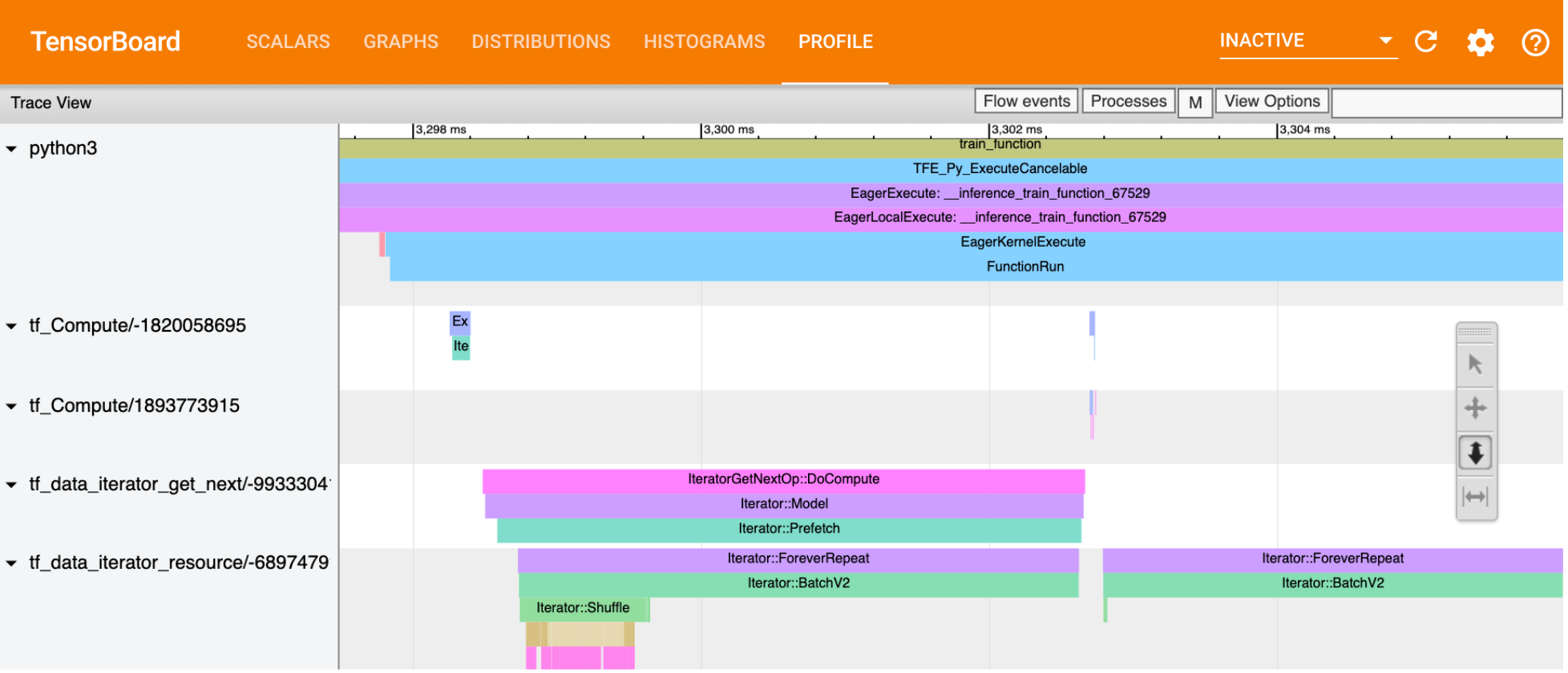The image size is (1568, 673).
Task: Open View Options menu
Action: (1271, 102)
